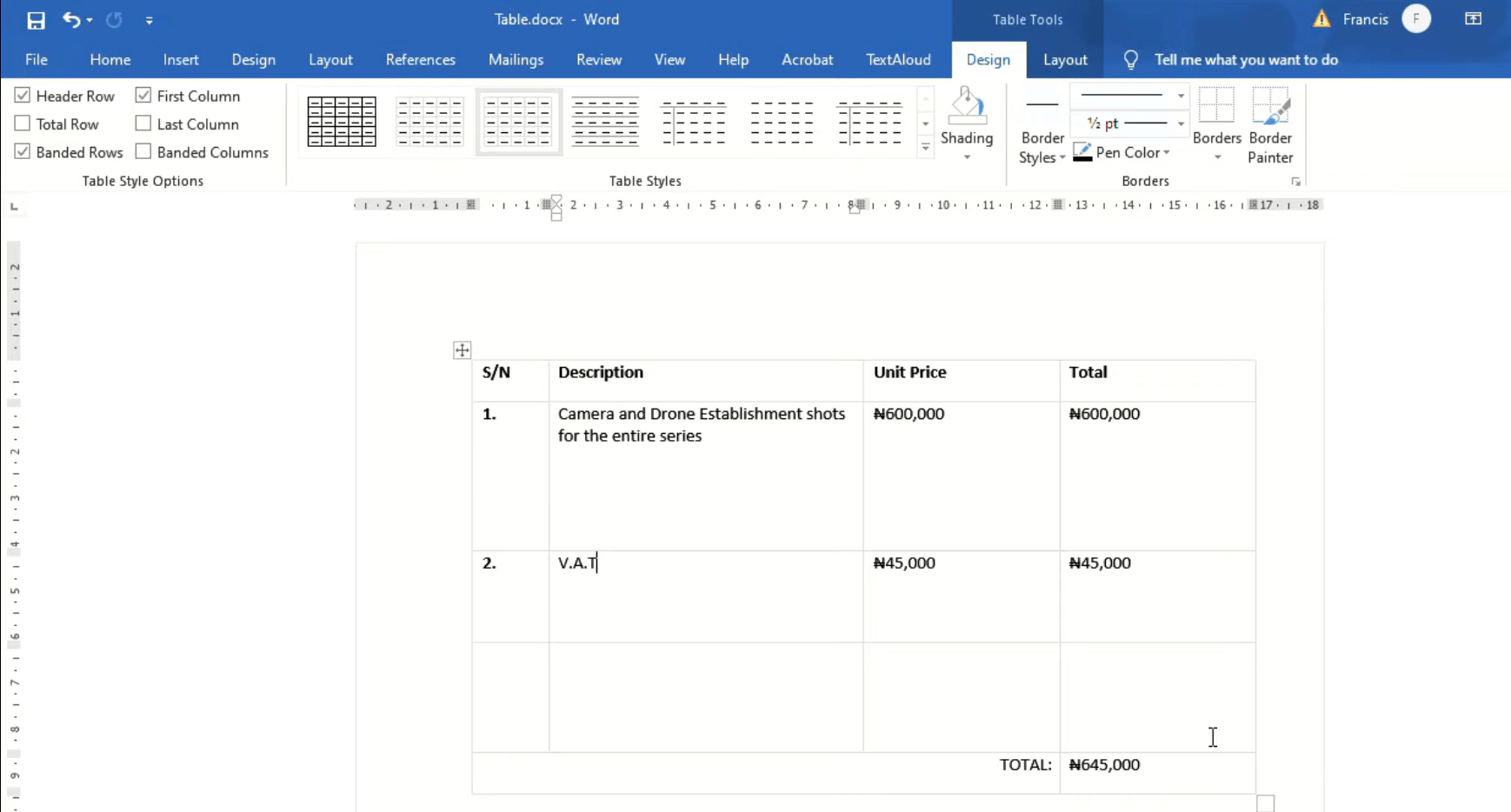Switch to the Table Tools Layout tab
Viewport: 1511px width, 812px height.
coord(1065,59)
